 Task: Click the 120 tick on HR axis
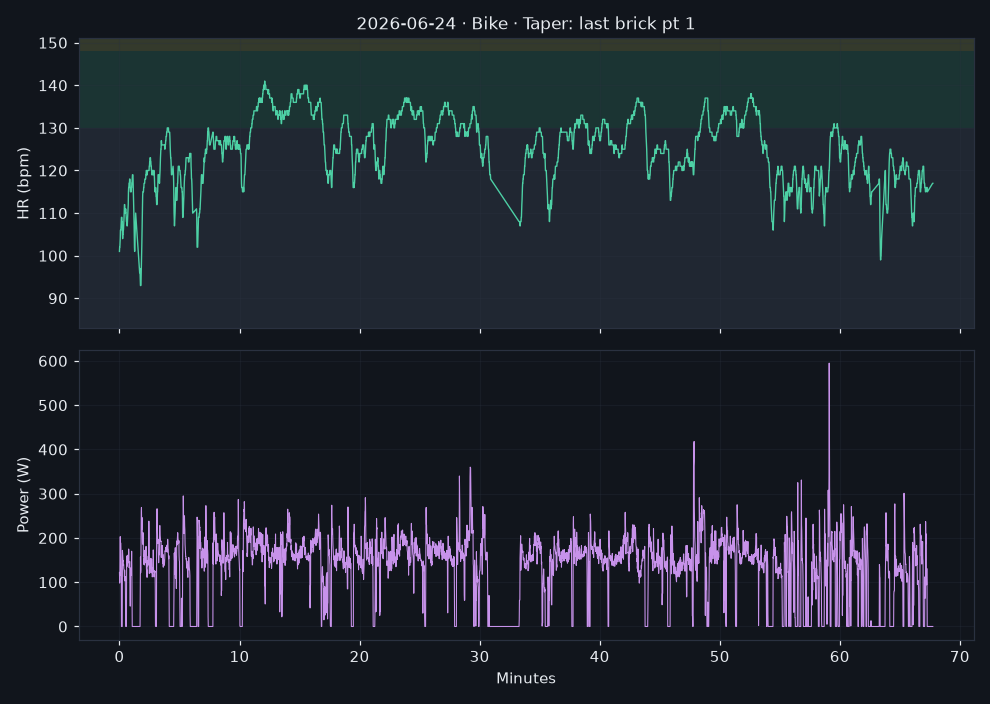tap(53, 171)
